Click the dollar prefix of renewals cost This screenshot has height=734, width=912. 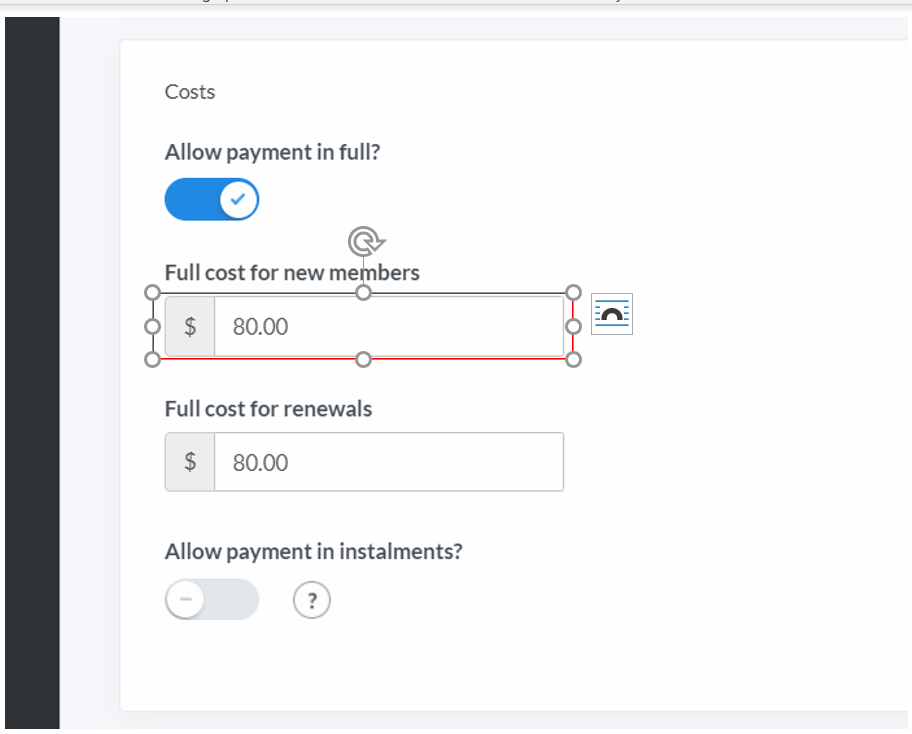[190, 462]
